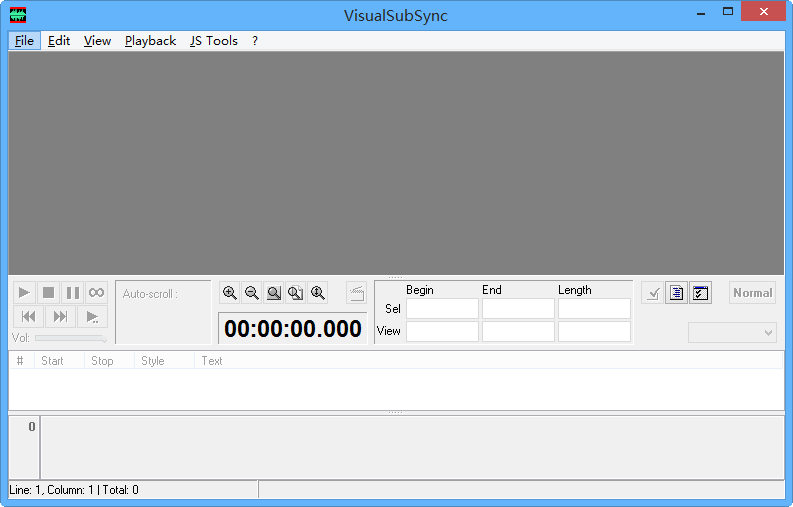Click the Sel End field
Viewport: 793px width, 507px height.
point(518,309)
